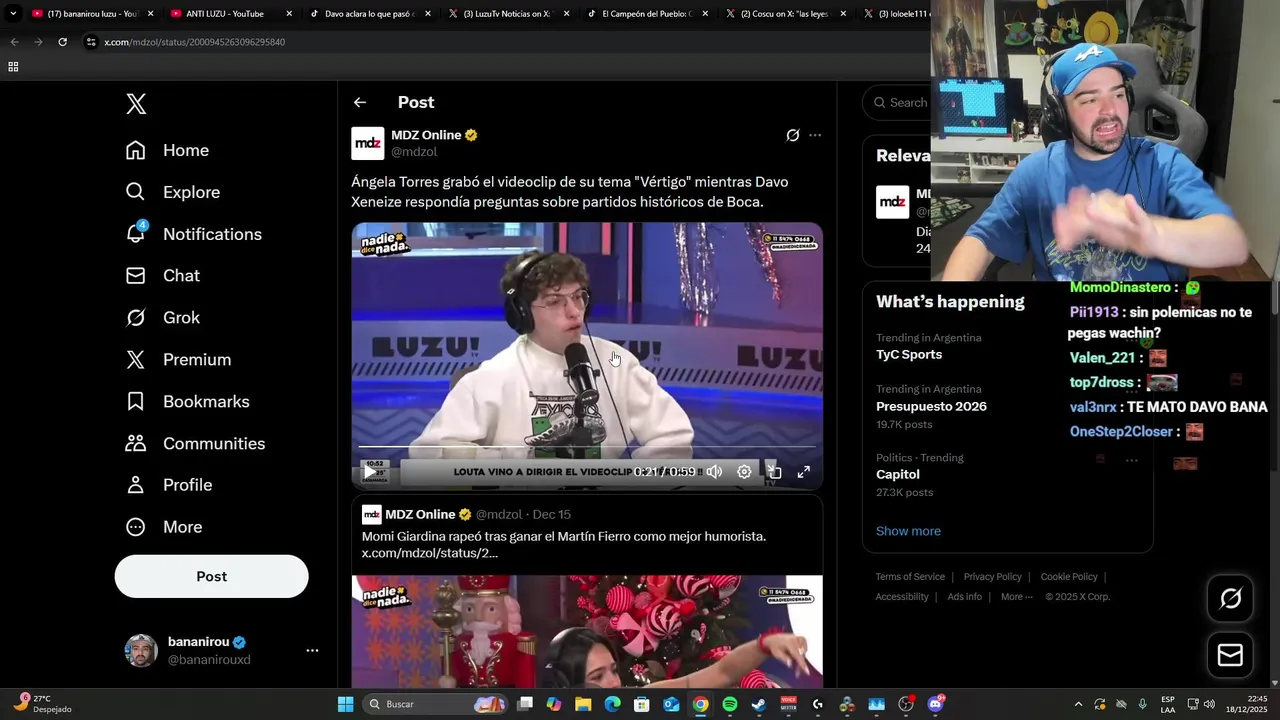The height and width of the screenshot is (720, 1280).
Task: Open Spotify from the taskbar
Action: coord(730,704)
